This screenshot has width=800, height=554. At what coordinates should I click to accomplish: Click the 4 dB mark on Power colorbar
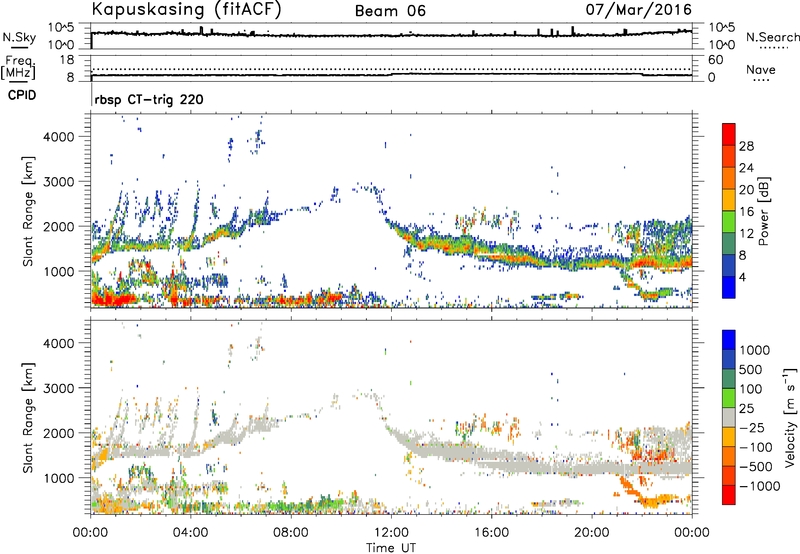[x=742, y=277]
